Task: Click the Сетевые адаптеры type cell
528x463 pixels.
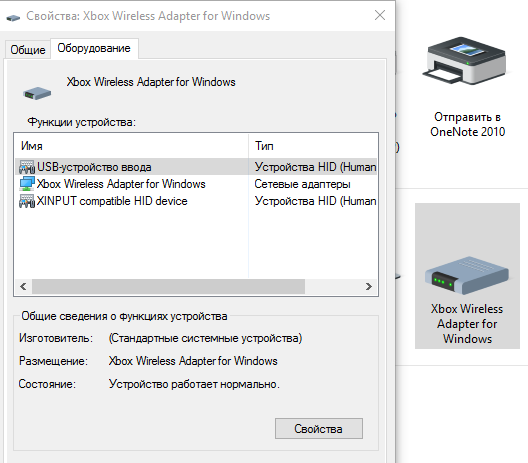Action: [x=302, y=184]
